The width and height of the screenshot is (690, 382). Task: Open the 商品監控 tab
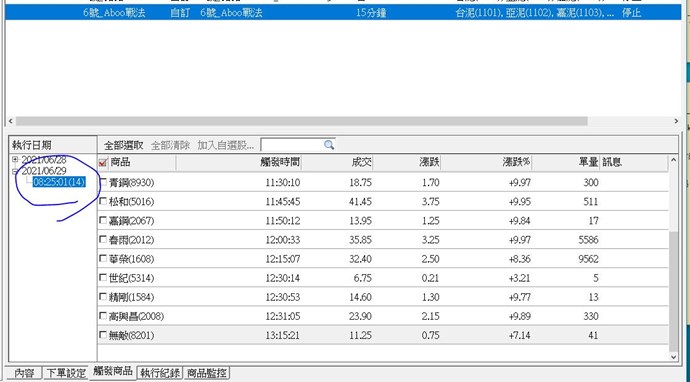(206, 373)
